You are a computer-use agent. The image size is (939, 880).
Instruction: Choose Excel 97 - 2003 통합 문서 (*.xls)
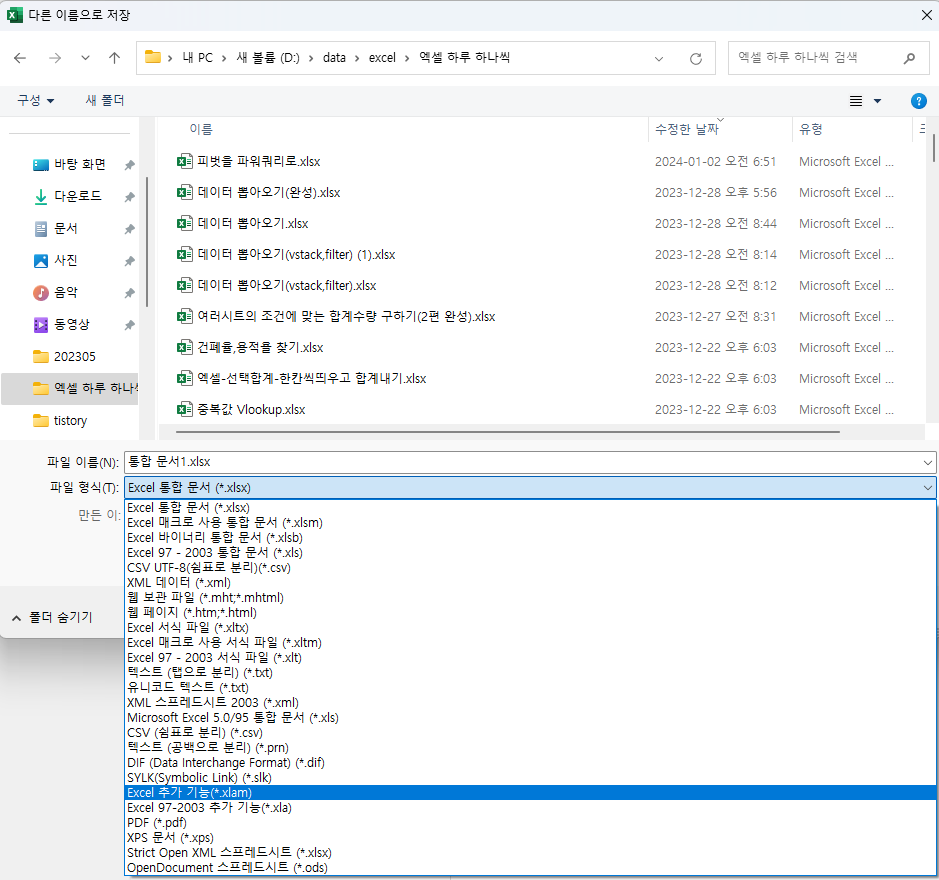pos(530,553)
